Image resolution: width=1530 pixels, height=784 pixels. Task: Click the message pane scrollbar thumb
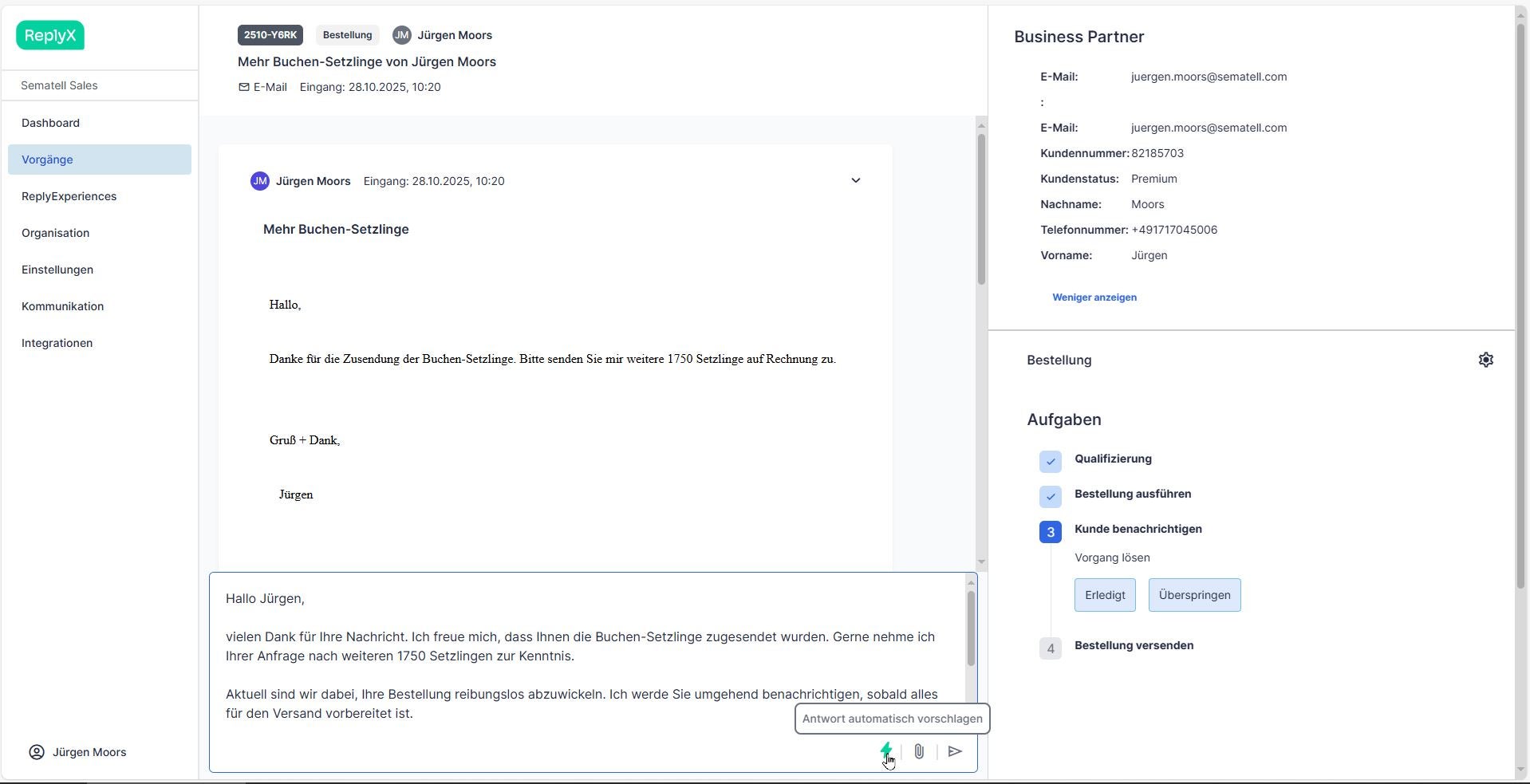click(981, 209)
